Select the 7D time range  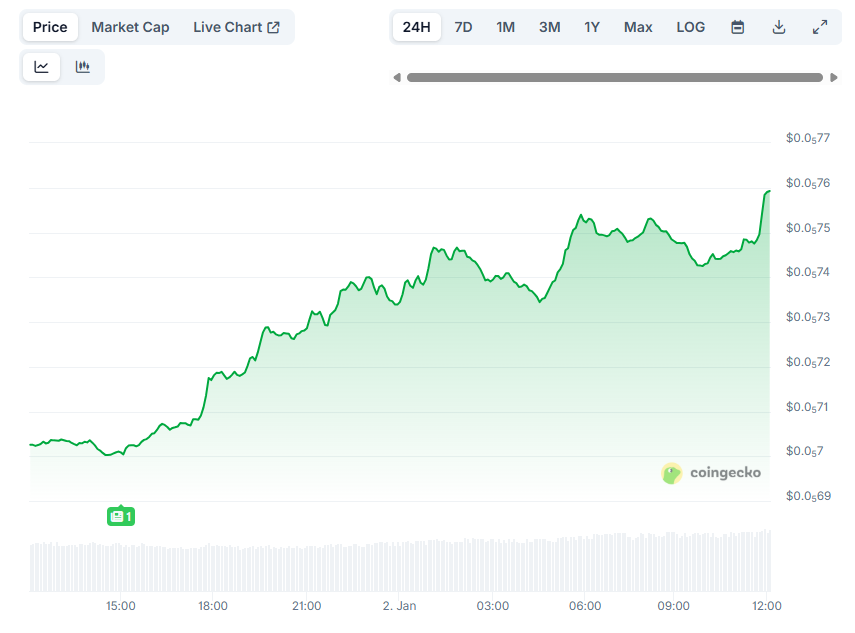(463, 27)
